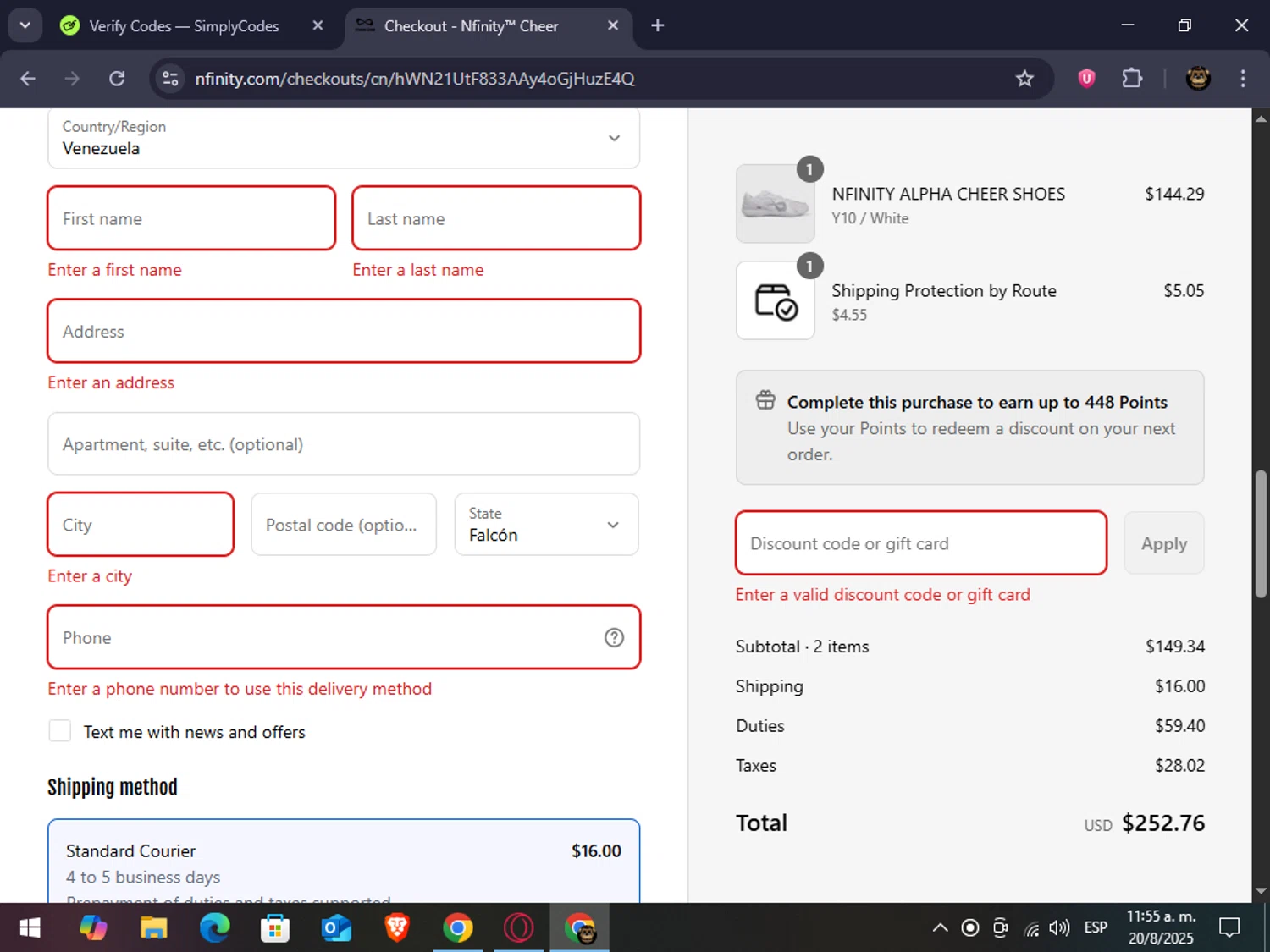Open the notifications center icon
This screenshot has height=952, width=1270.
tap(1229, 928)
